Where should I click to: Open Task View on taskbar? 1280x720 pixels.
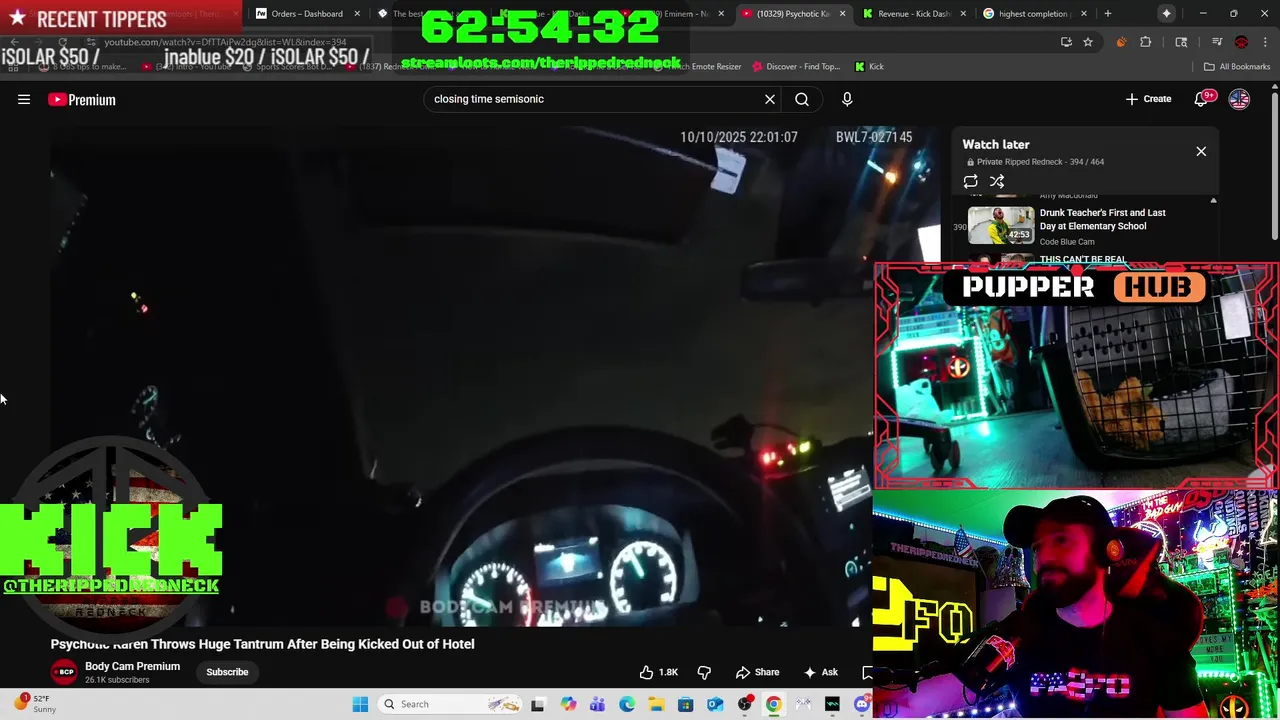pos(538,704)
